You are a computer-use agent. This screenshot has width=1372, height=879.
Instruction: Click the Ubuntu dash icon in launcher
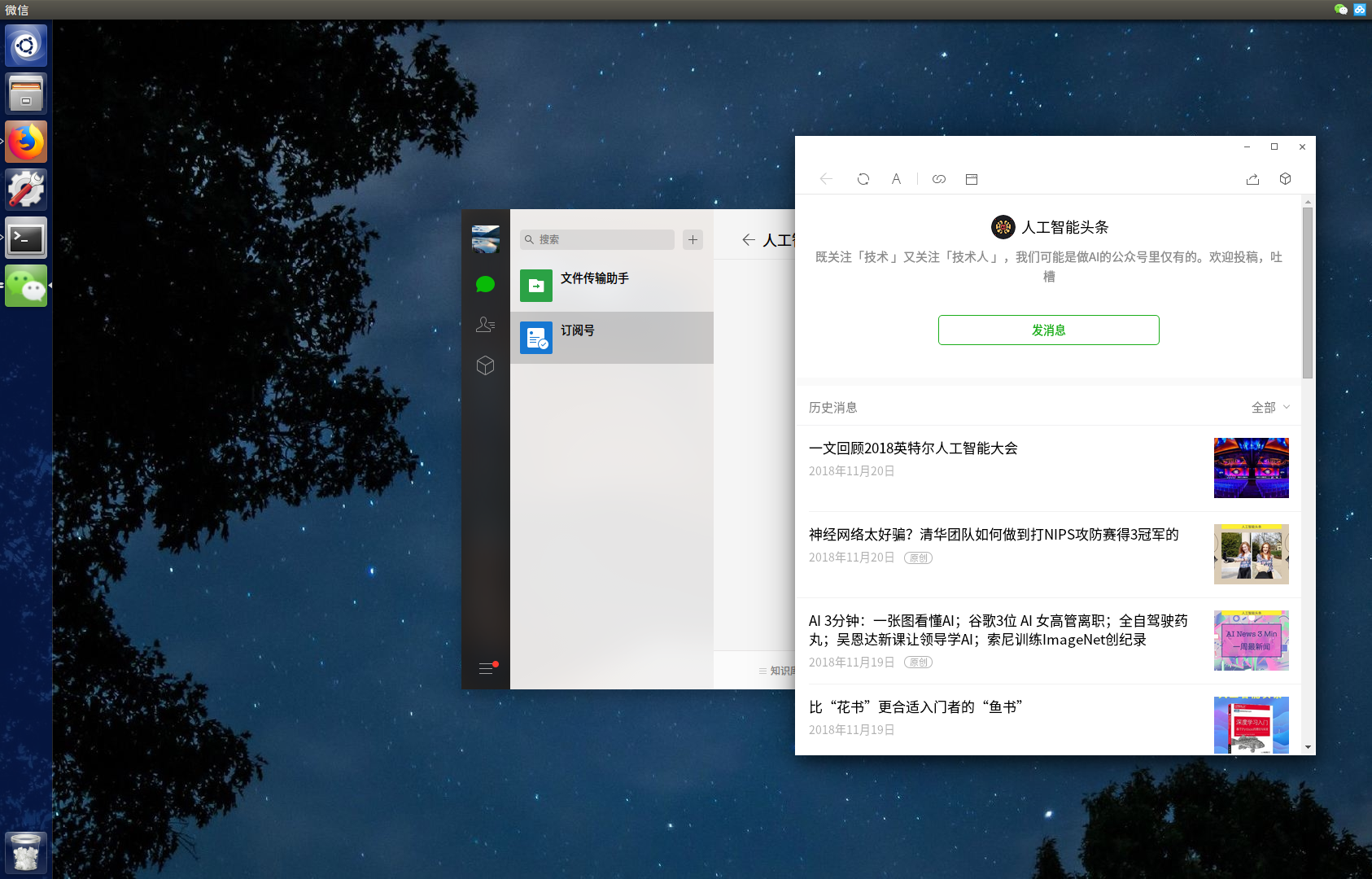click(26, 46)
